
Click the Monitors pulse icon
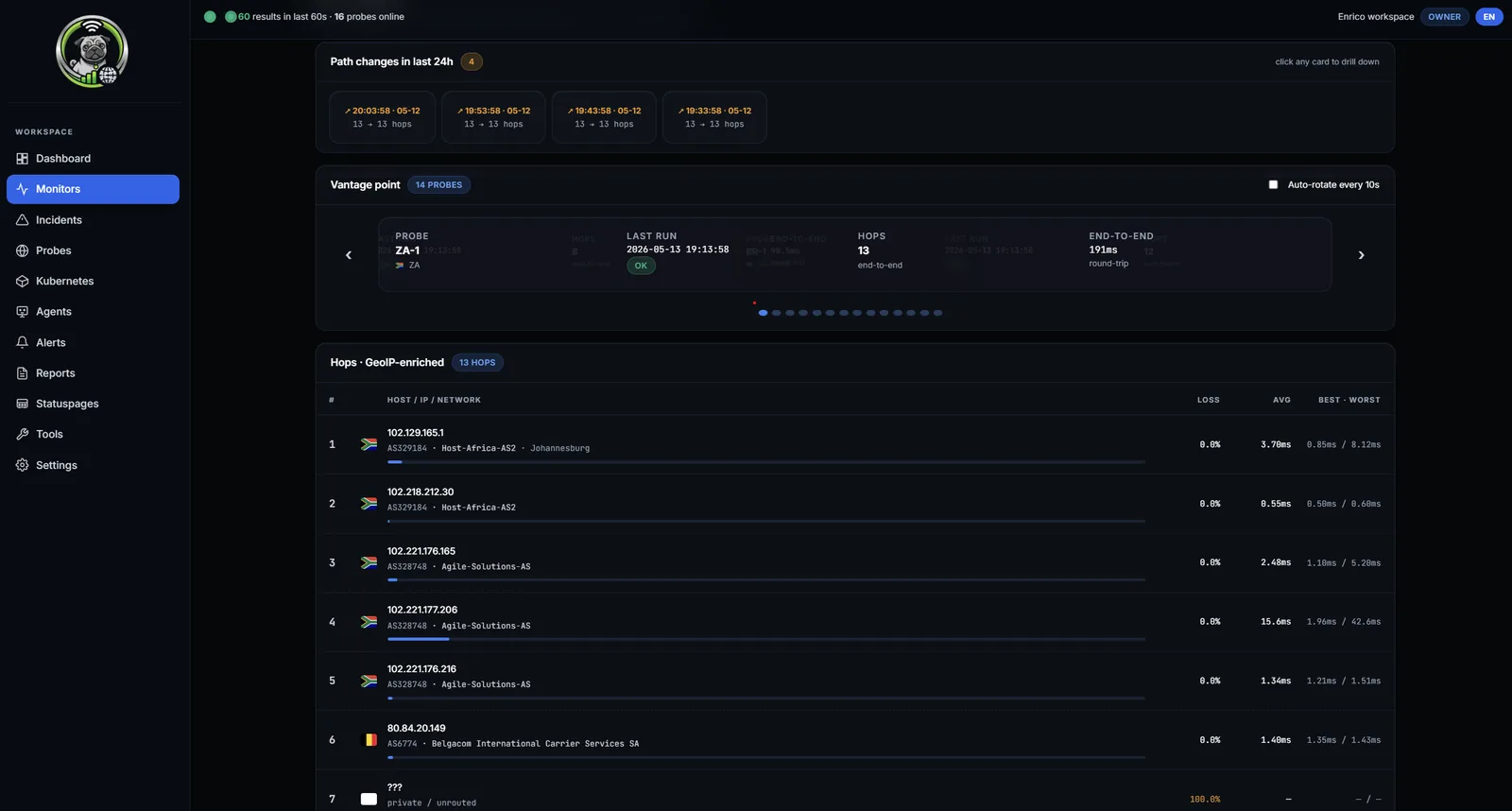click(22, 189)
